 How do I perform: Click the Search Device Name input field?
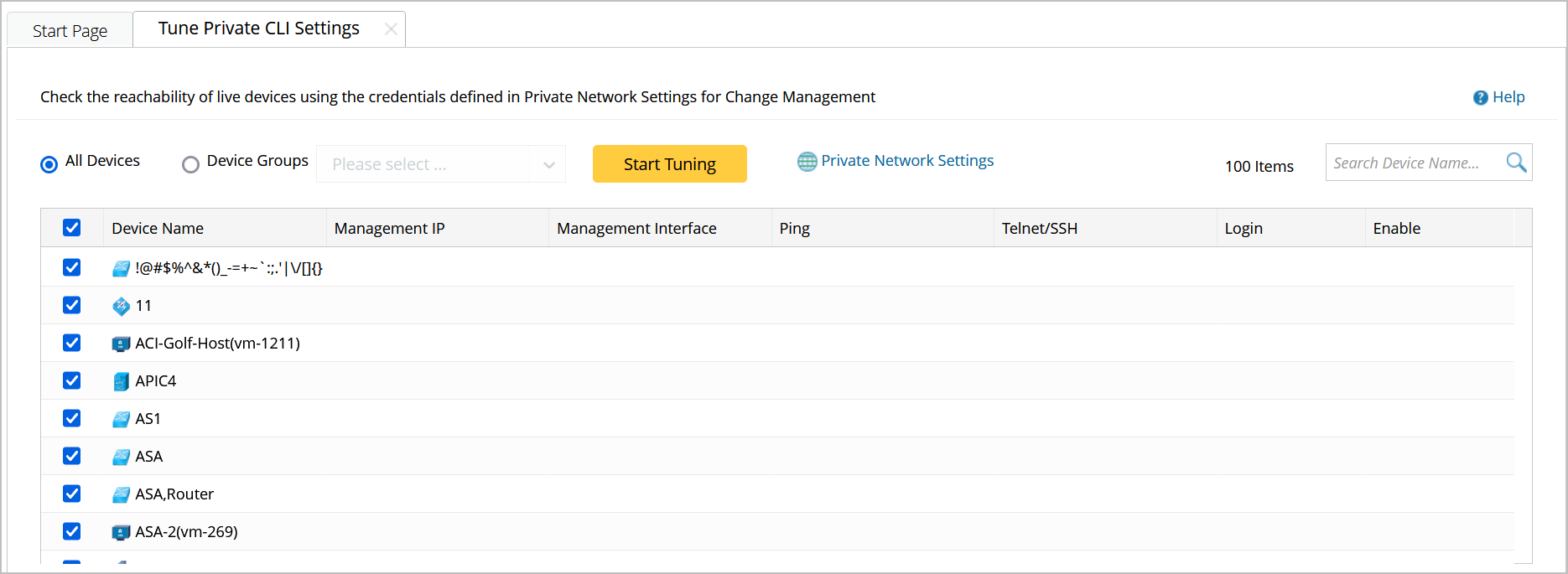(1413, 163)
